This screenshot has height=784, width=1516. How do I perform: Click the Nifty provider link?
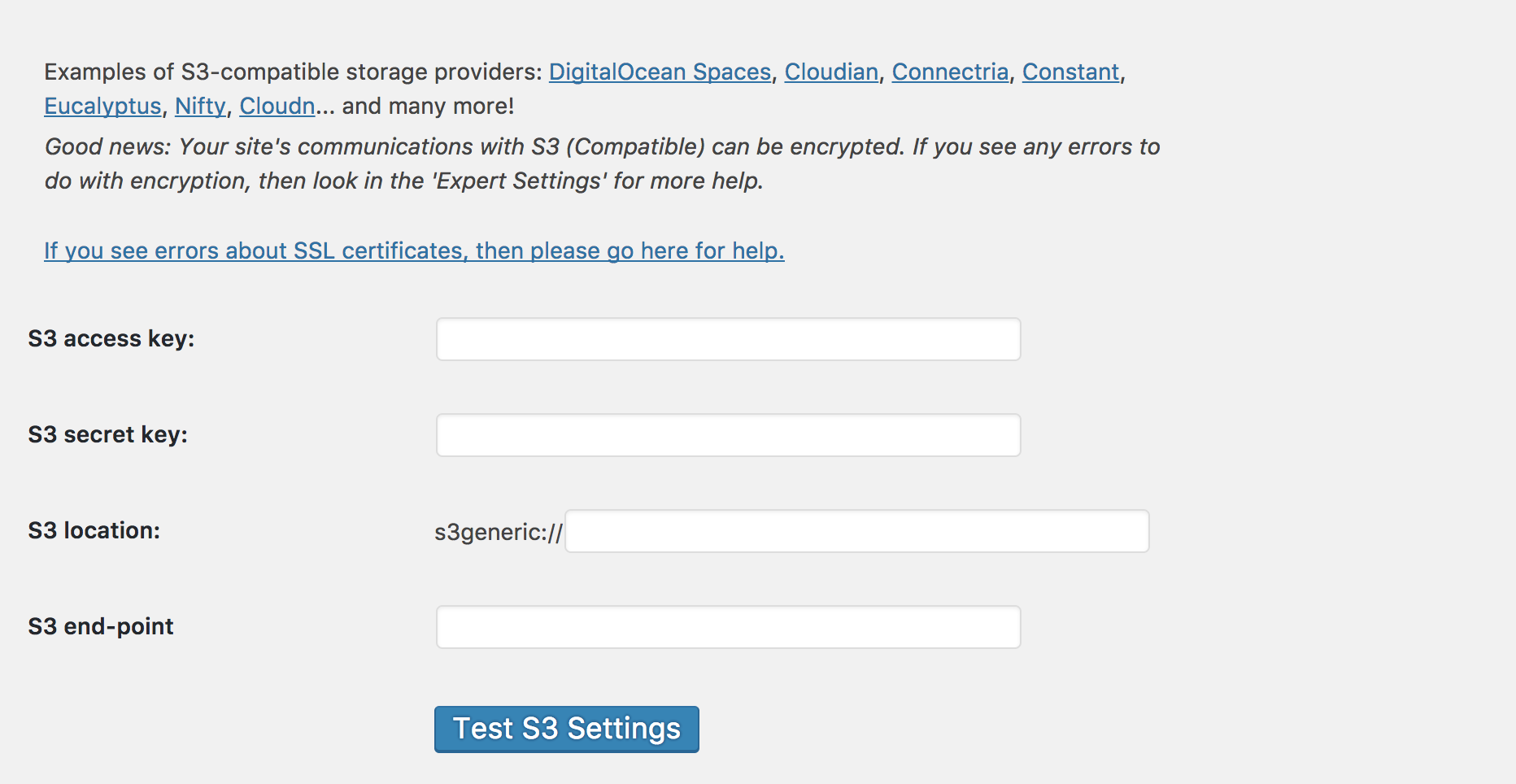200,107
